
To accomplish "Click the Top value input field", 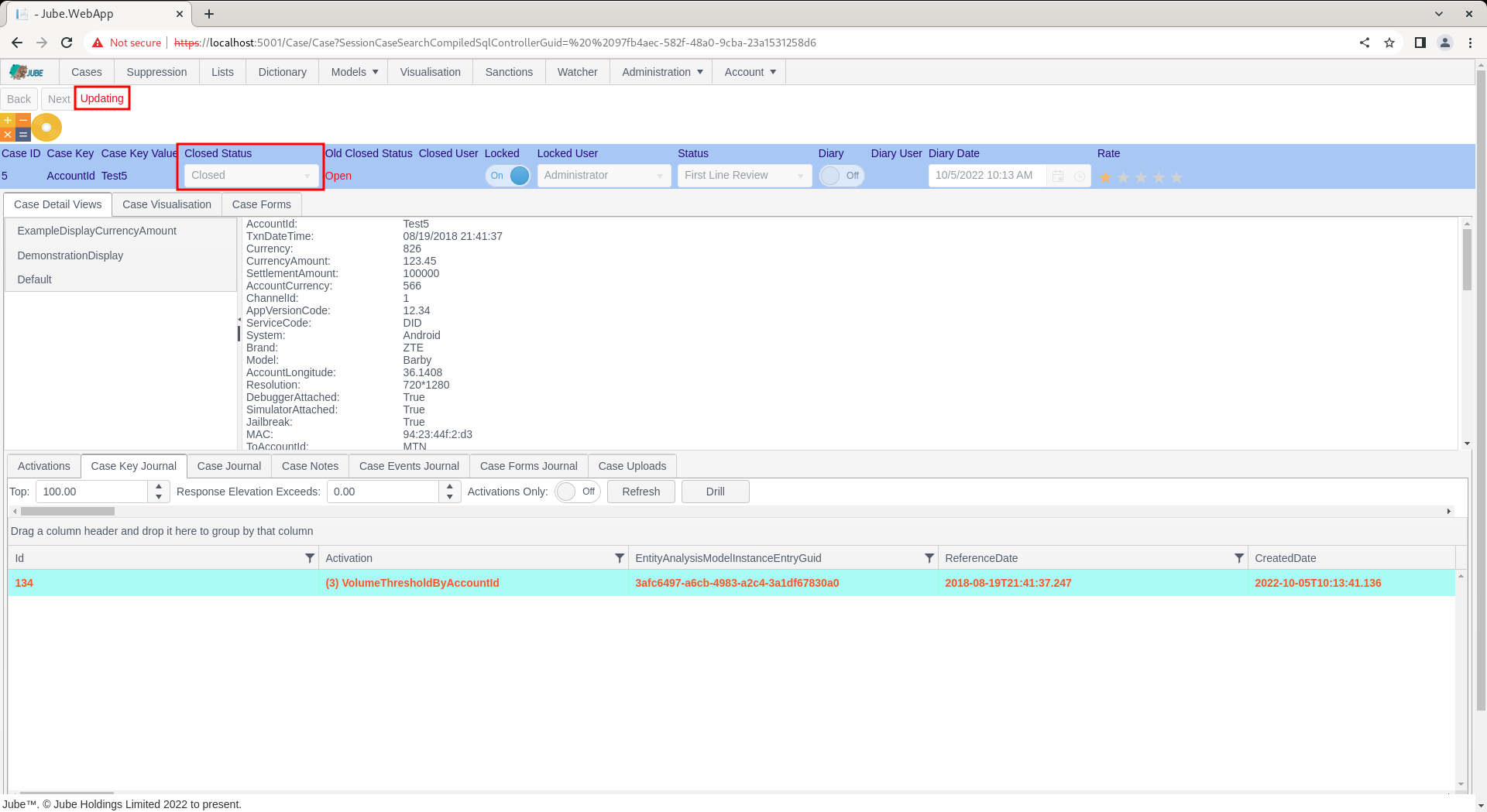I will [91, 492].
